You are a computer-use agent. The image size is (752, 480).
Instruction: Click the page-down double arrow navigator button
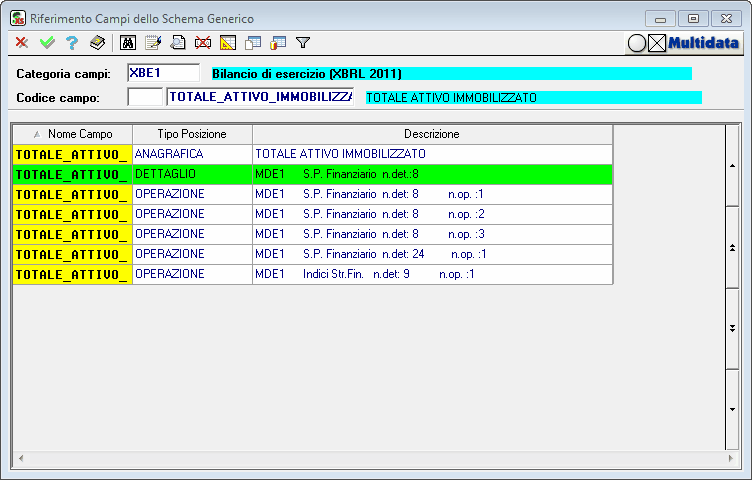[732, 328]
